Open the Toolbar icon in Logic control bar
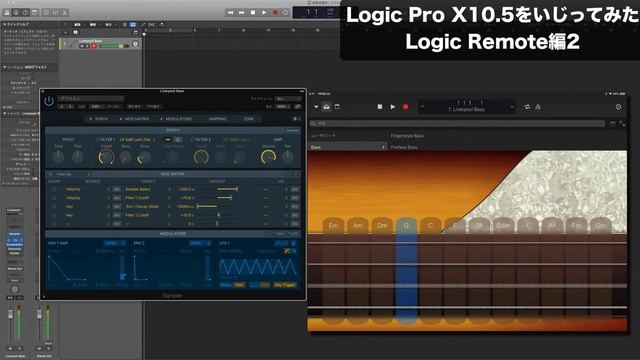The width and height of the screenshot is (640, 360). coord(35,12)
